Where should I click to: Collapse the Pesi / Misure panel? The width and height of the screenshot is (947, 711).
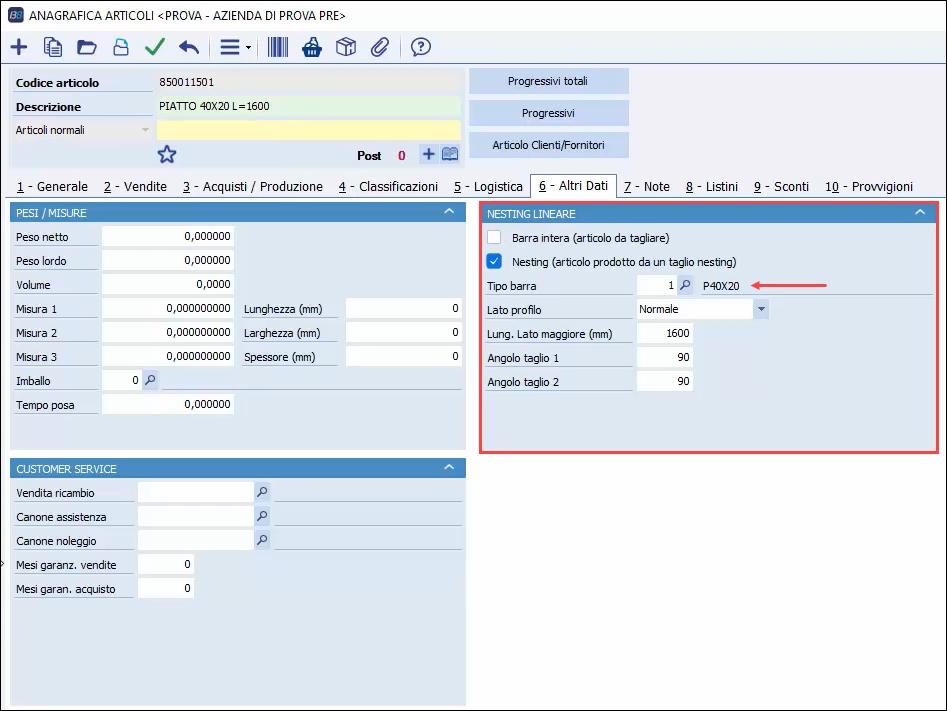tap(449, 212)
